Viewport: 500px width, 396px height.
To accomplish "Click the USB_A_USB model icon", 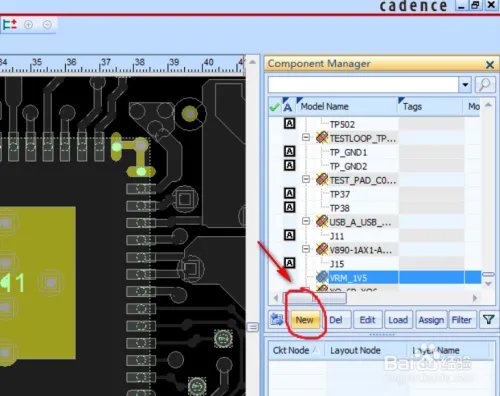I will [x=322, y=221].
